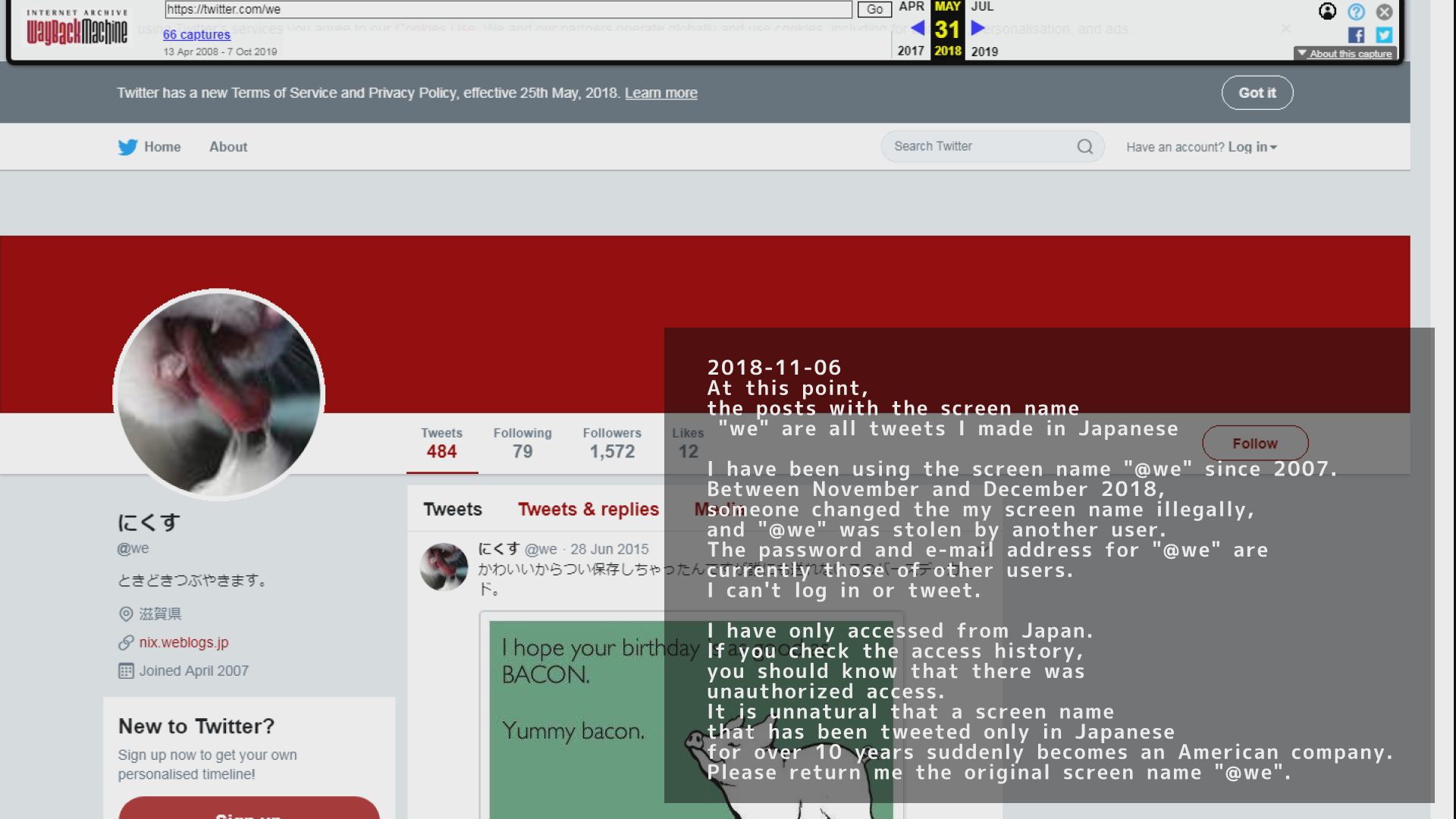Click the Follow button
1456x819 pixels.
pyautogui.click(x=1255, y=443)
